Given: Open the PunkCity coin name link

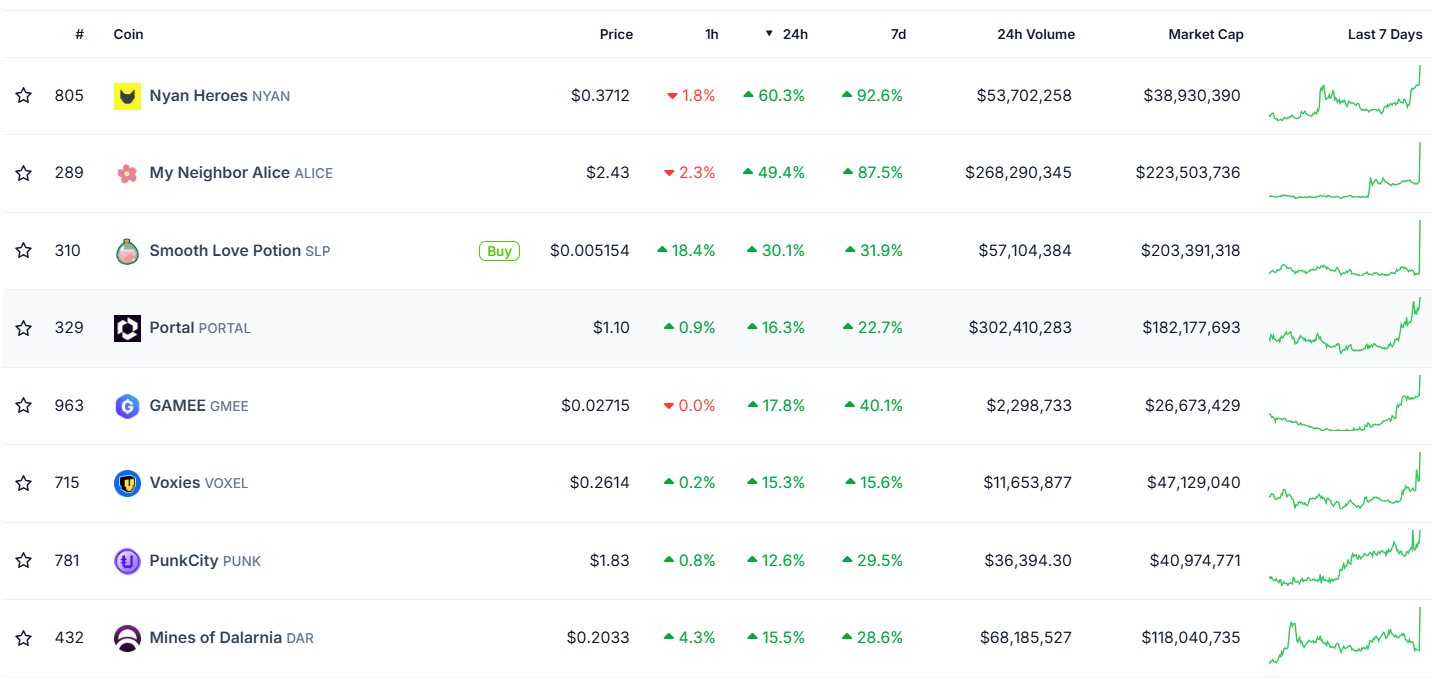Looking at the screenshot, I should click(184, 561).
